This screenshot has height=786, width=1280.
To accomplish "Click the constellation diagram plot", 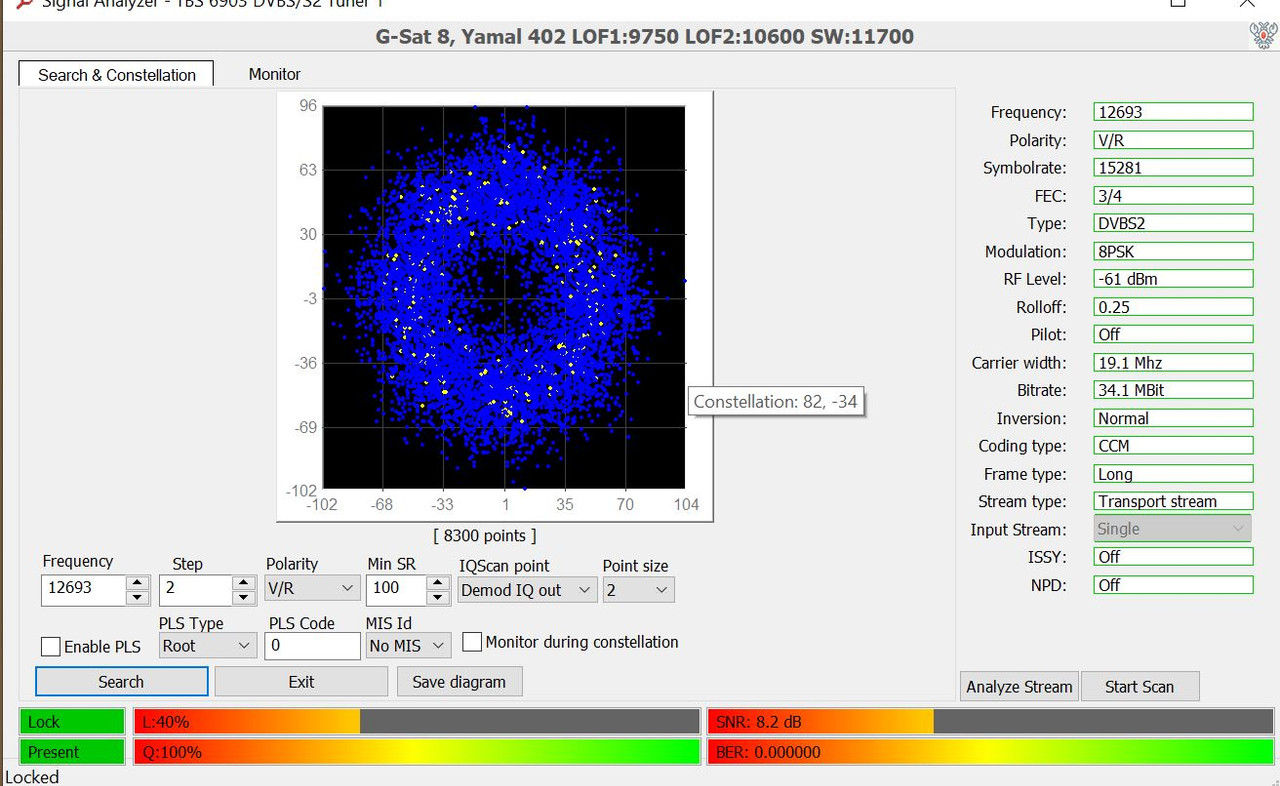I will [504, 297].
